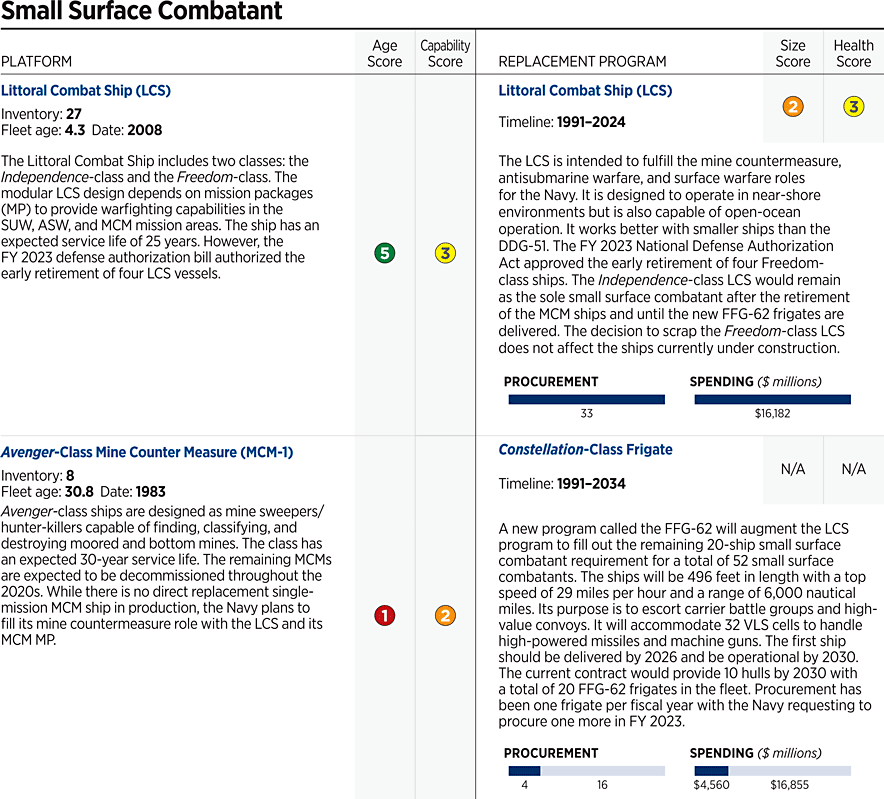Open the Avenger-Class Mine Counter Measure heading
Viewport: 884px width, 799px height.
click(147, 452)
